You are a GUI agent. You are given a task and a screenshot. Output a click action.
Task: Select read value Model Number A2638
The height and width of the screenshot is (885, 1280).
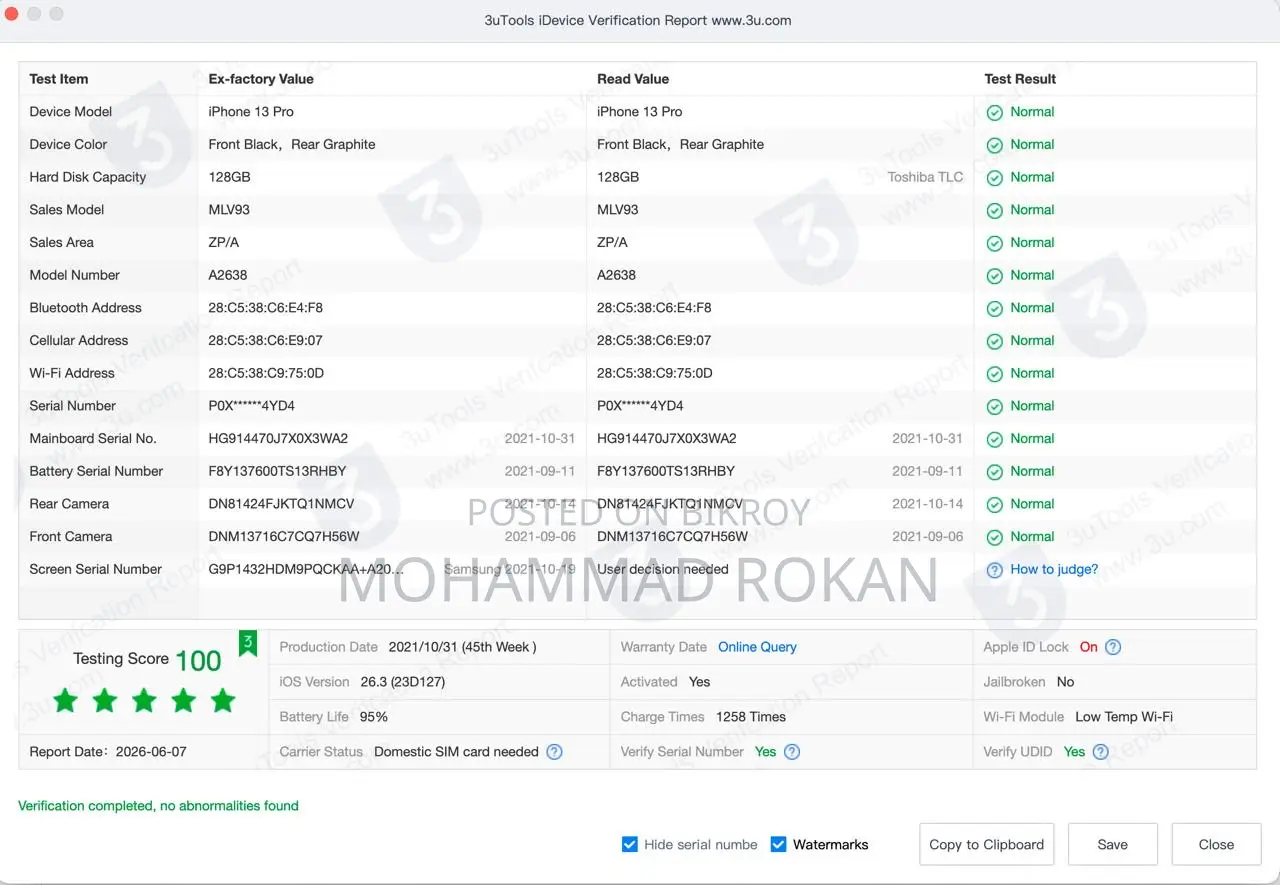tap(617, 275)
